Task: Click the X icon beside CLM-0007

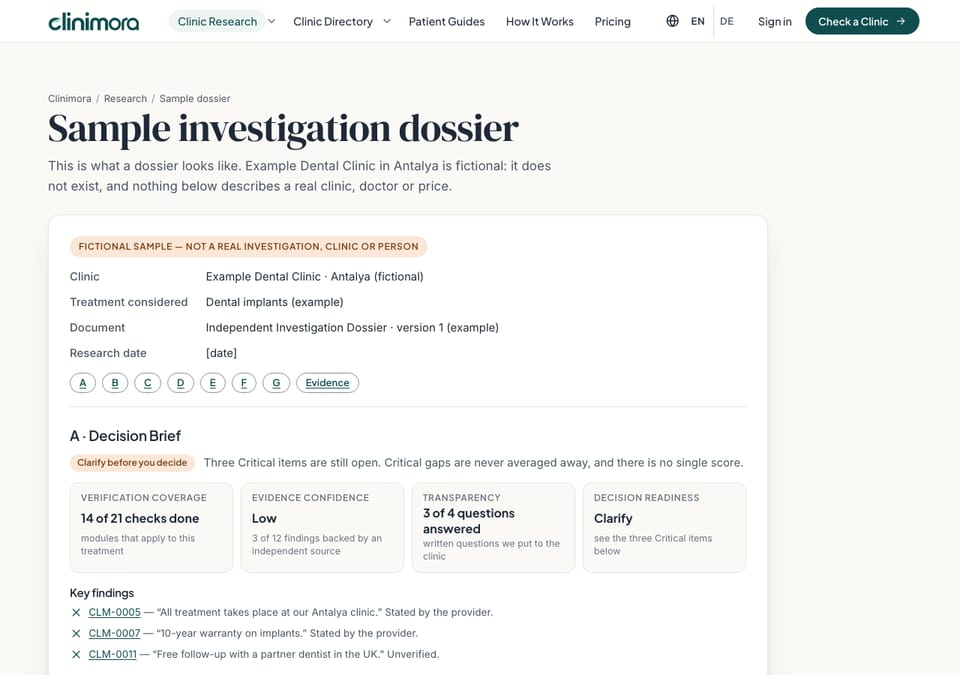Action: click(x=76, y=633)
